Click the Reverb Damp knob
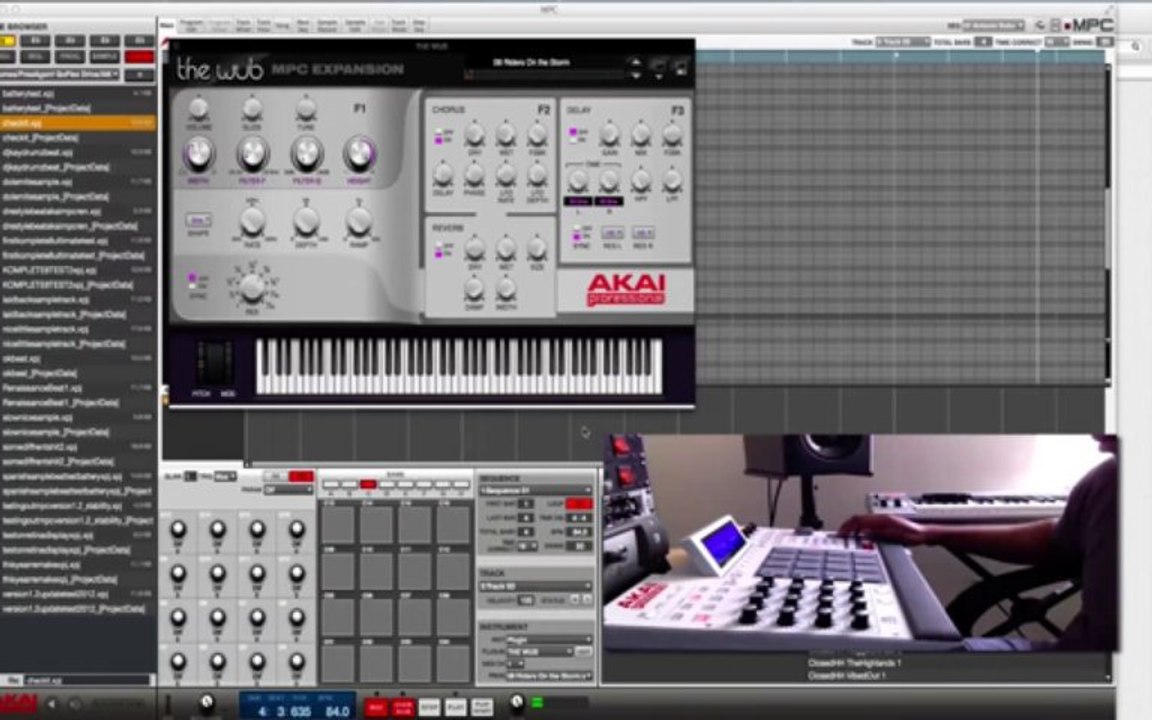1152x720 pixels. pos(475,289)
